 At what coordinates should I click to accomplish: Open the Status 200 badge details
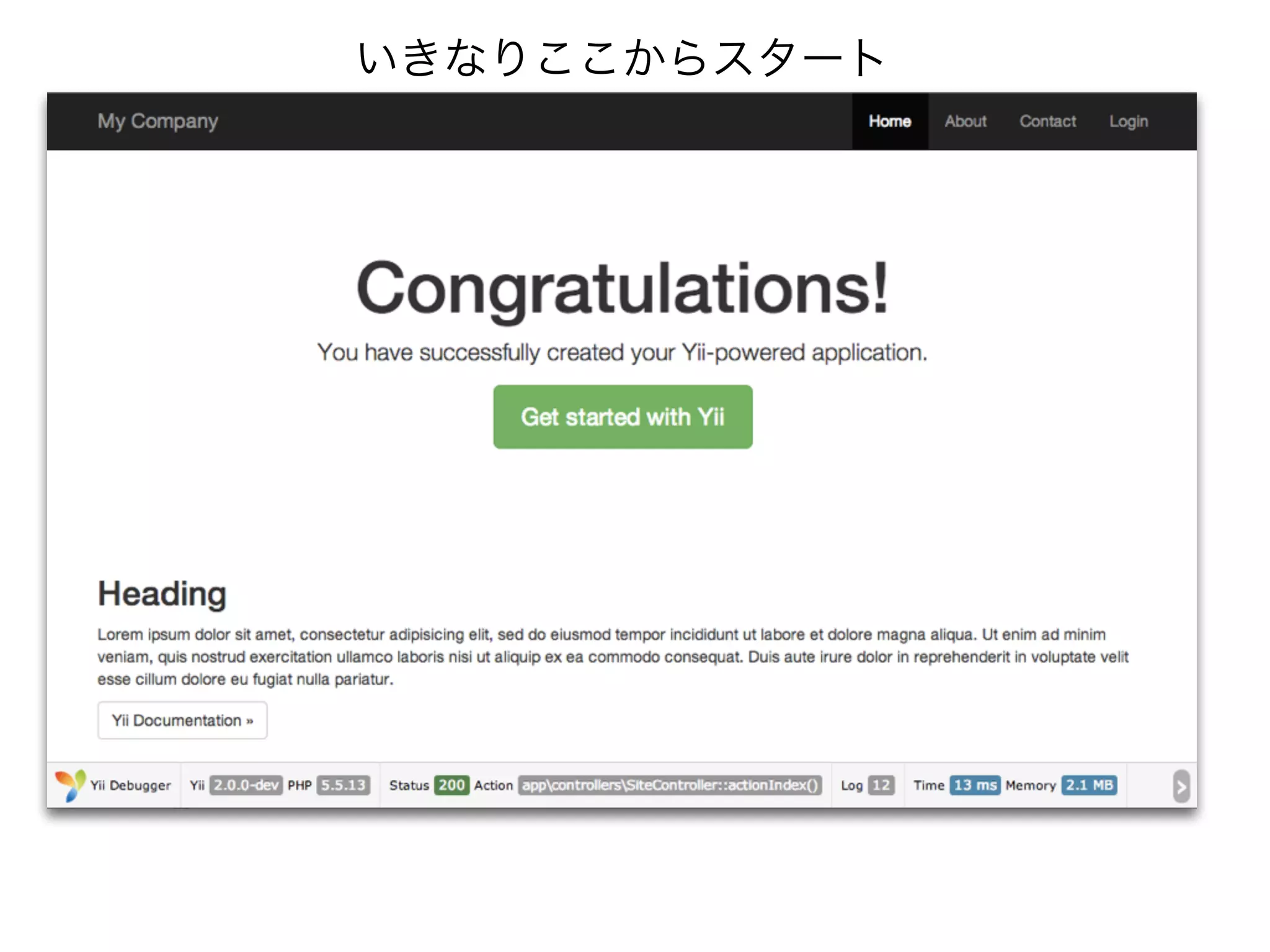pyautogui.click(x=451, y=785)
